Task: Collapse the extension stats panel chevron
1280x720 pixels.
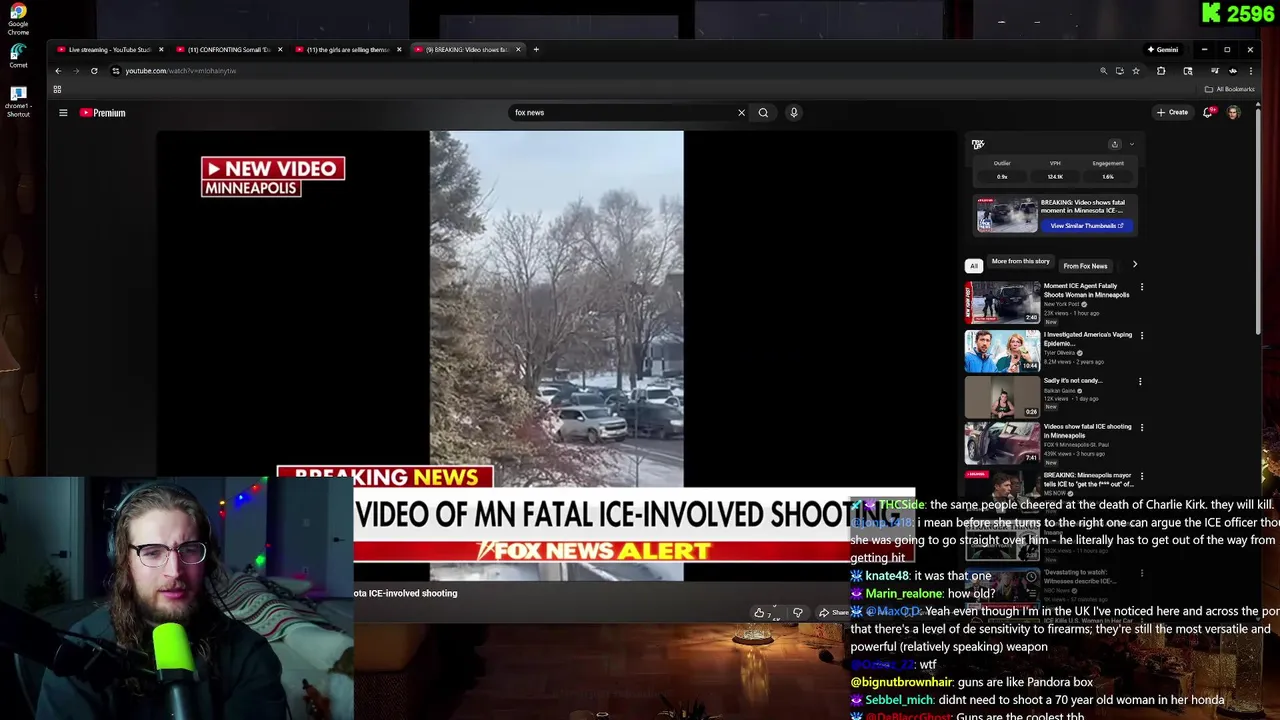Action: click(1132, 144)
